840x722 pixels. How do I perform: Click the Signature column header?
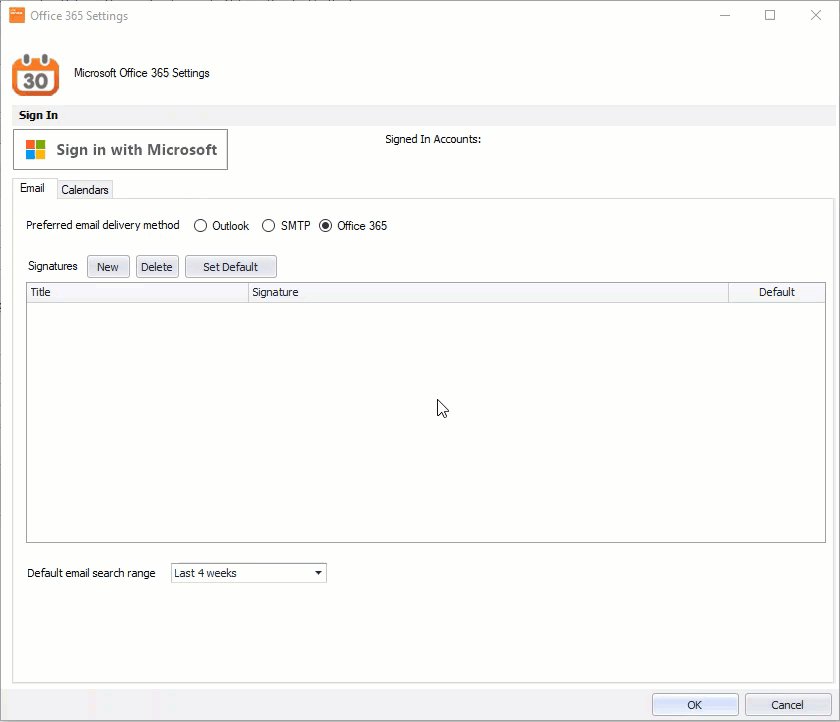(489, 292)
